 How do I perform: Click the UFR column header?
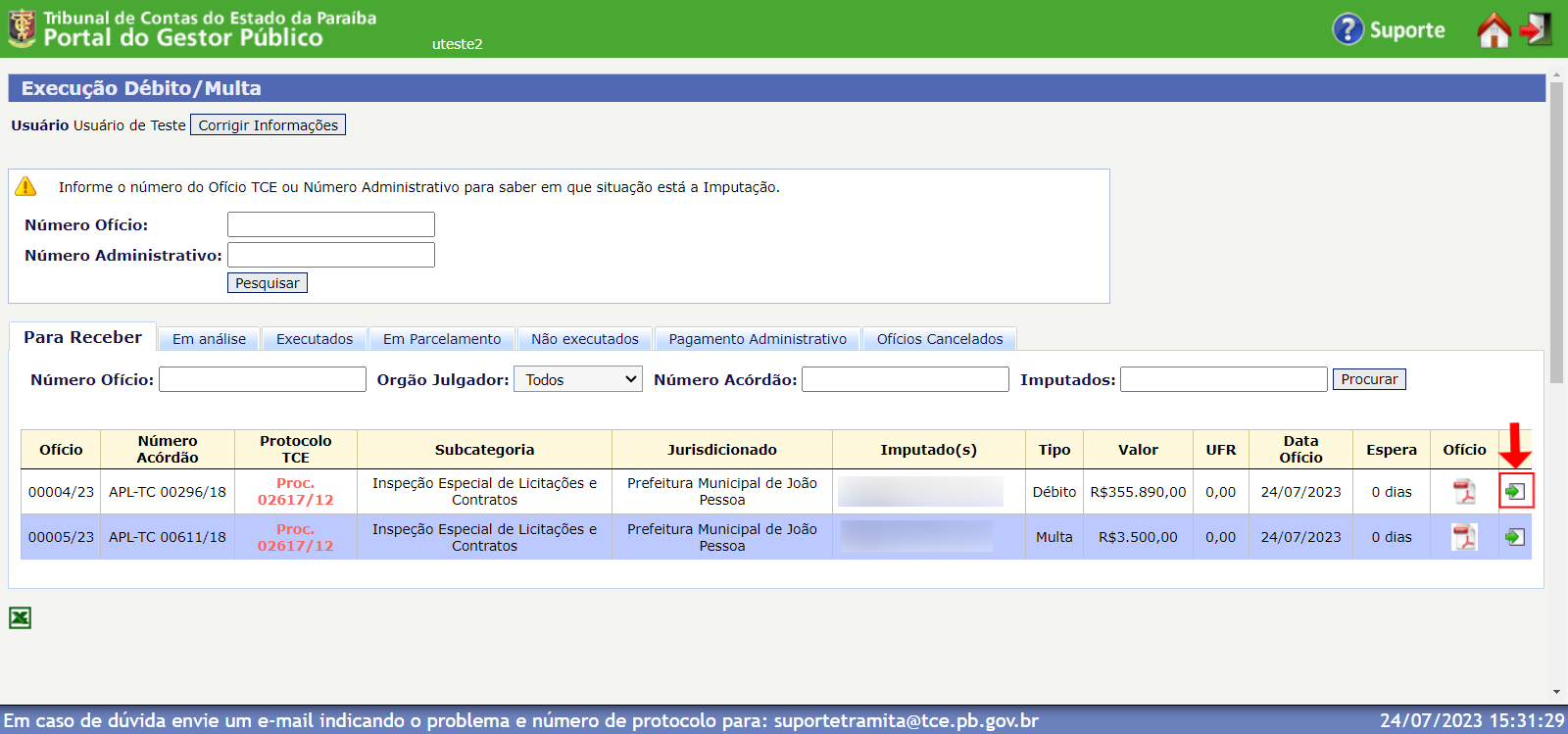pyautogui.click(x=1221, y=450)
